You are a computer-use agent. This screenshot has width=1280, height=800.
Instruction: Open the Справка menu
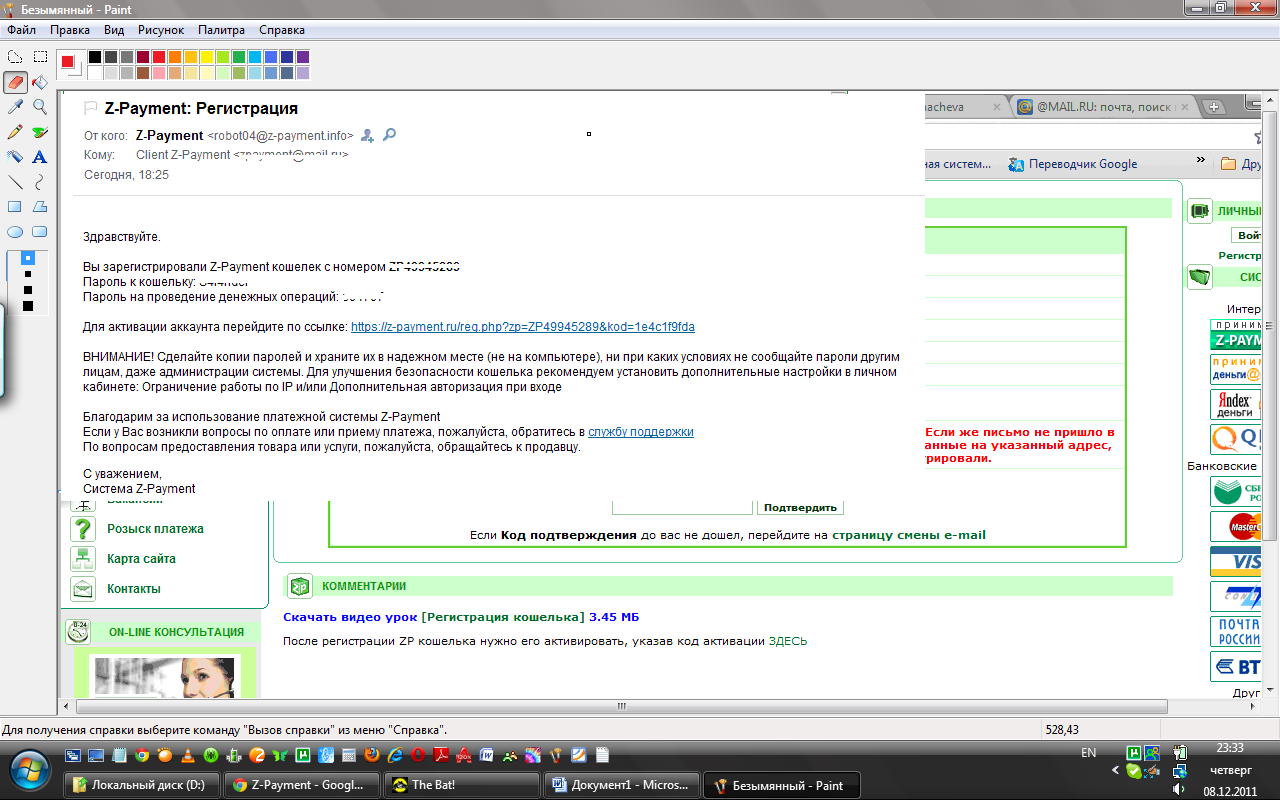[x=282, y=30]
